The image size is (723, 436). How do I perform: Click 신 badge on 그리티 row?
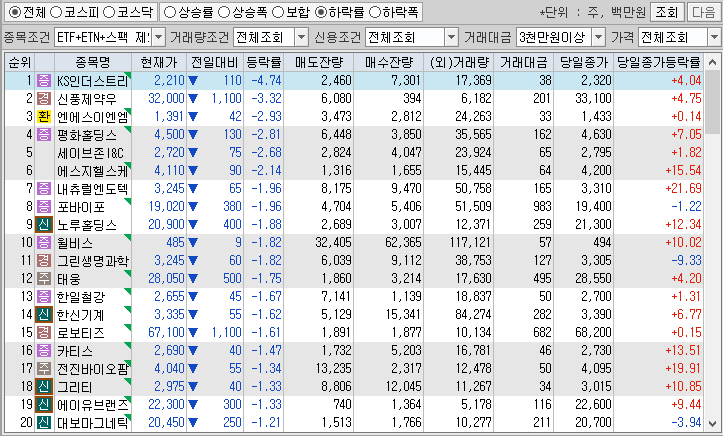point(44,386)
